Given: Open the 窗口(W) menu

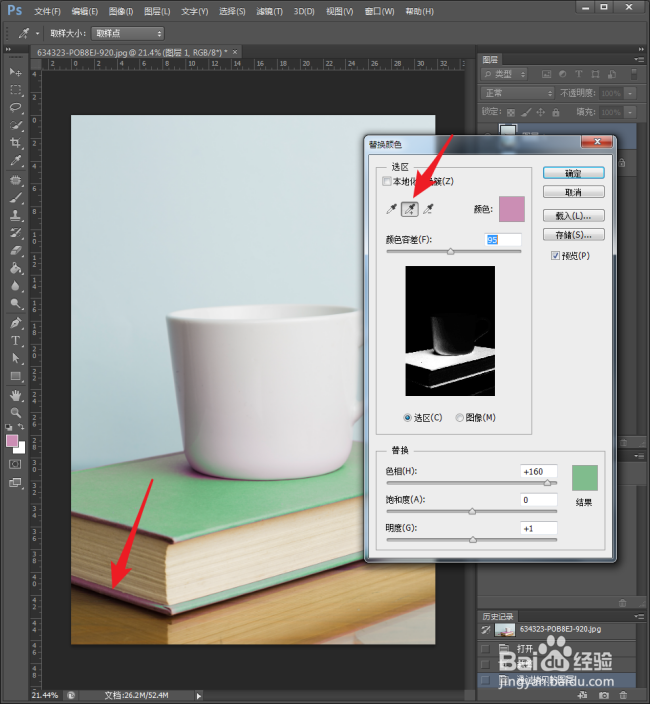Looking at the screenshot, I should click(x=379, y=11).
